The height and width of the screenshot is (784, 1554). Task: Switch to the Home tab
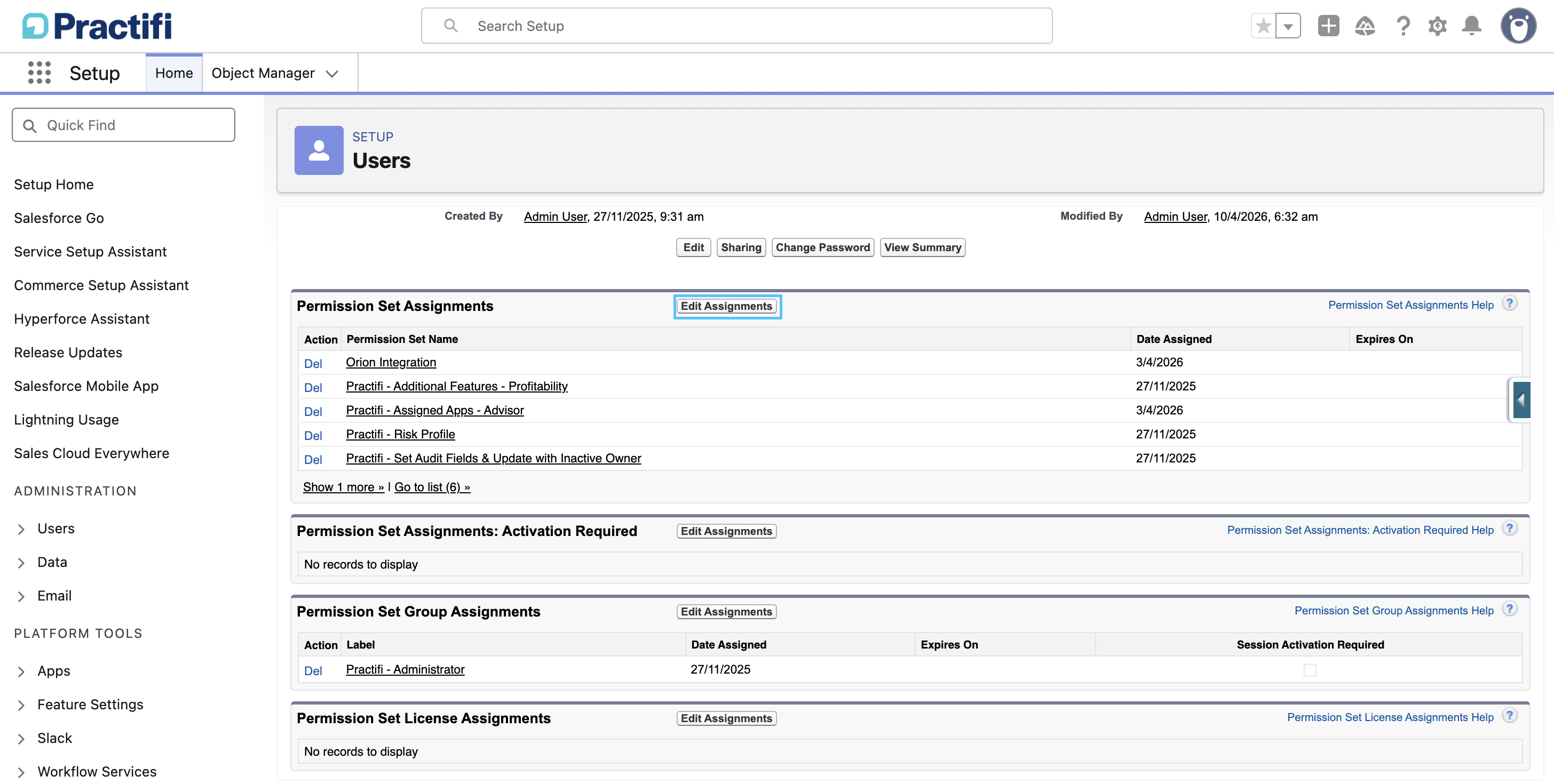click(x=174, y=73)
